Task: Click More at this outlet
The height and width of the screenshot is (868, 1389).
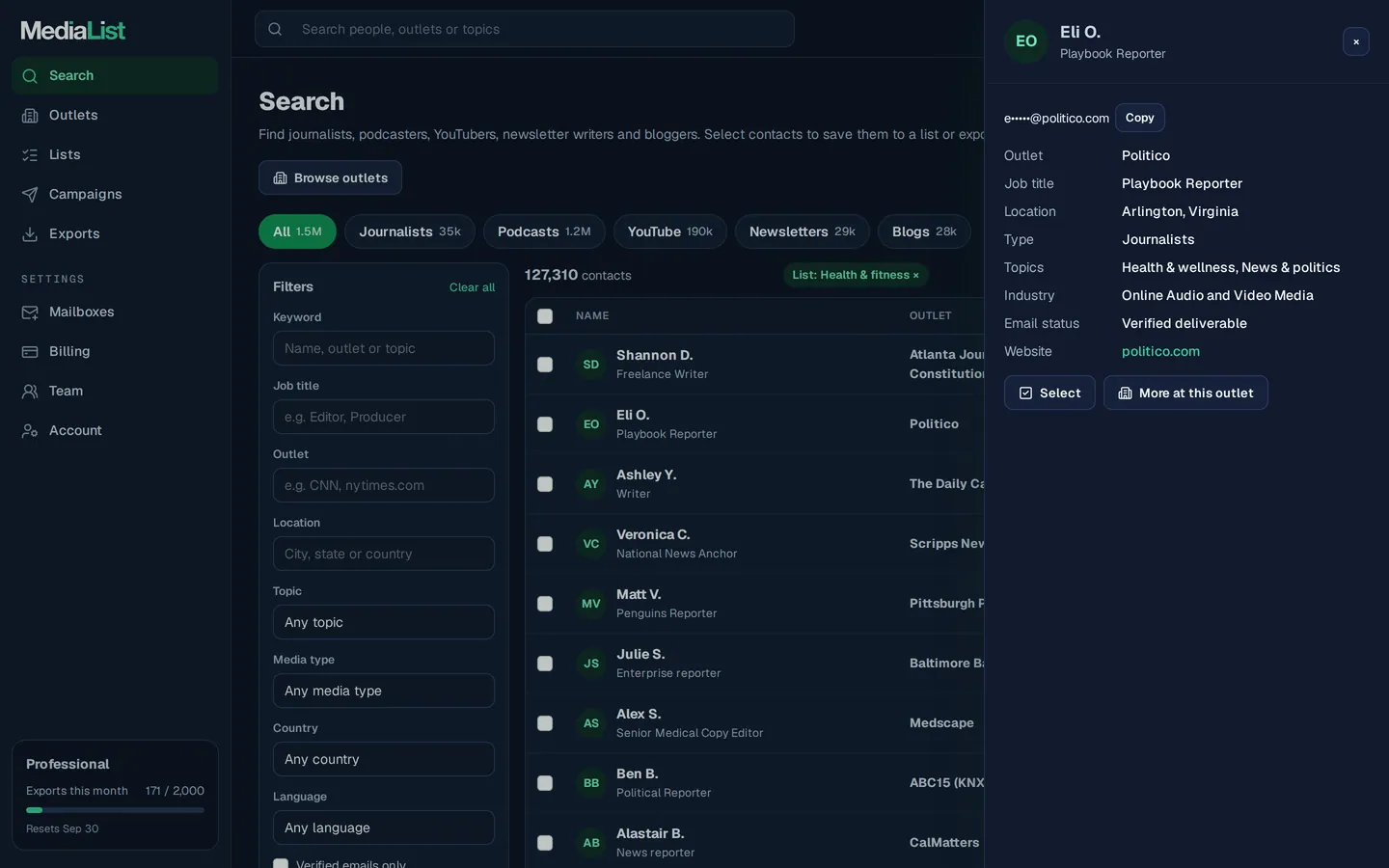Action: [x=1185, y=393]
